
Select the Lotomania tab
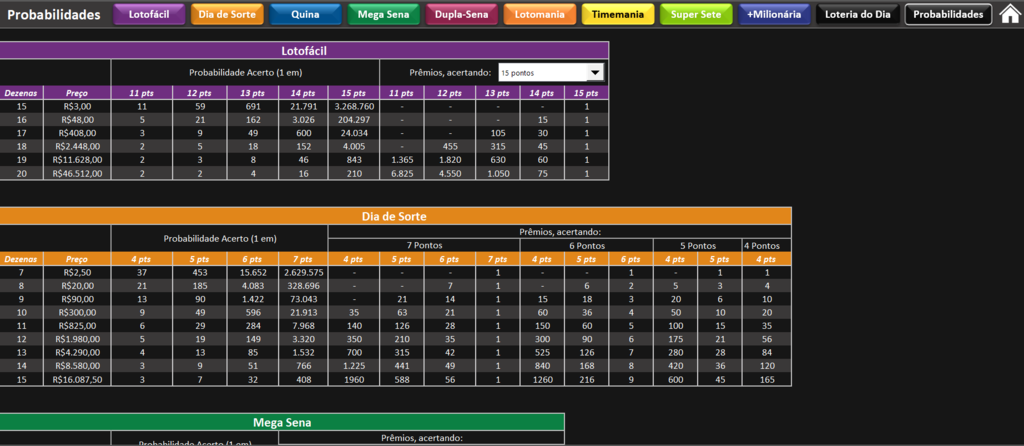[x=540, y=14]
